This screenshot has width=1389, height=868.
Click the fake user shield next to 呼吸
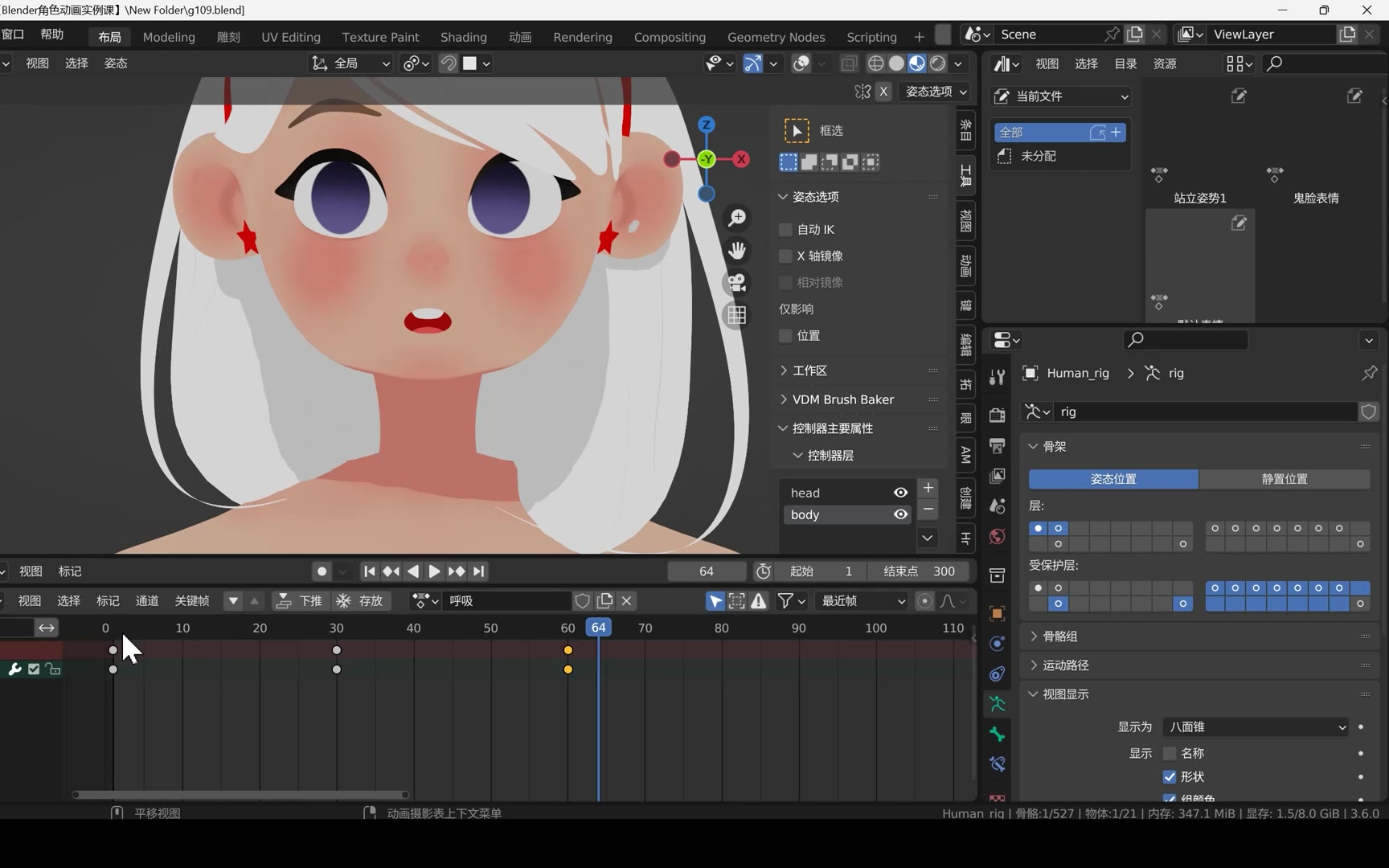583,600
